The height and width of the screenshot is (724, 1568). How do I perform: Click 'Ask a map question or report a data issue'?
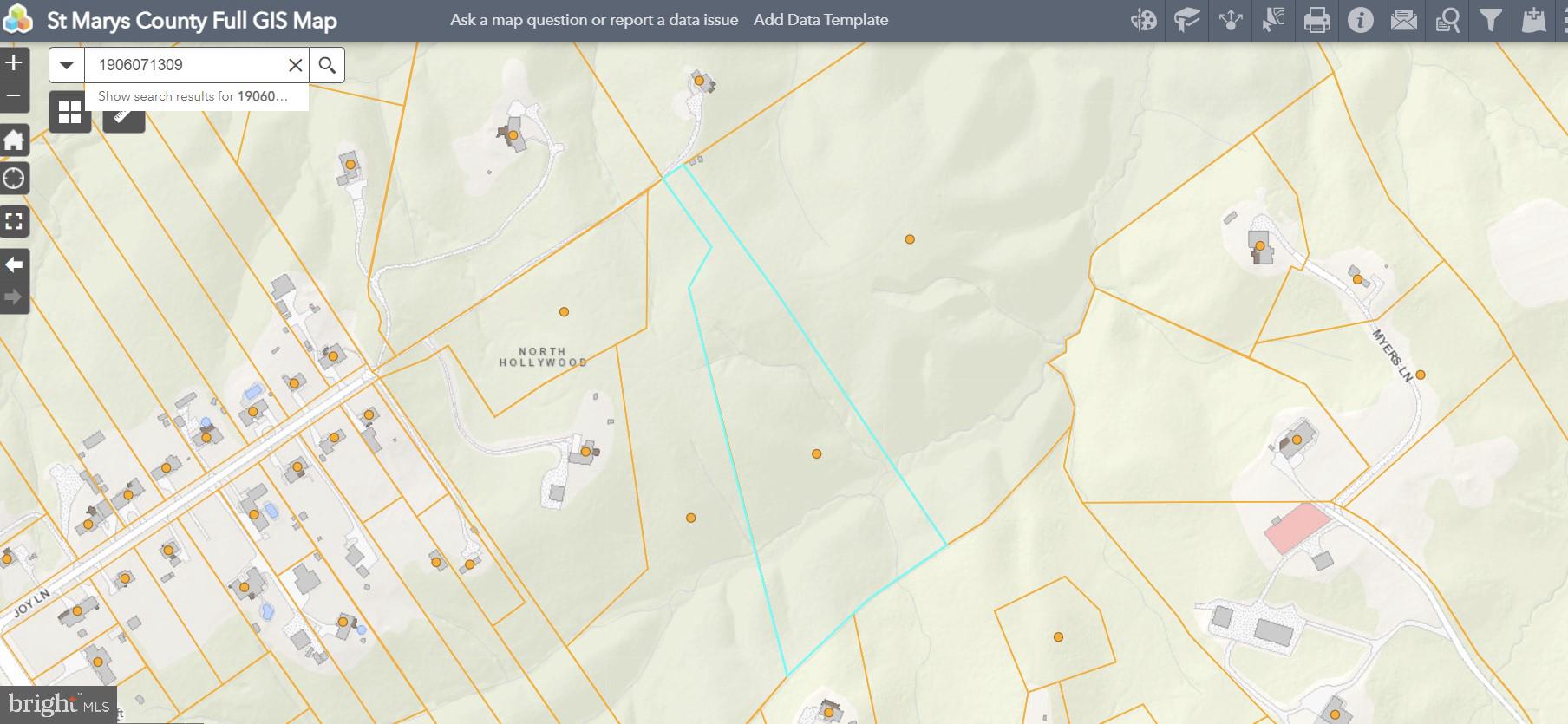pos(594,20)
